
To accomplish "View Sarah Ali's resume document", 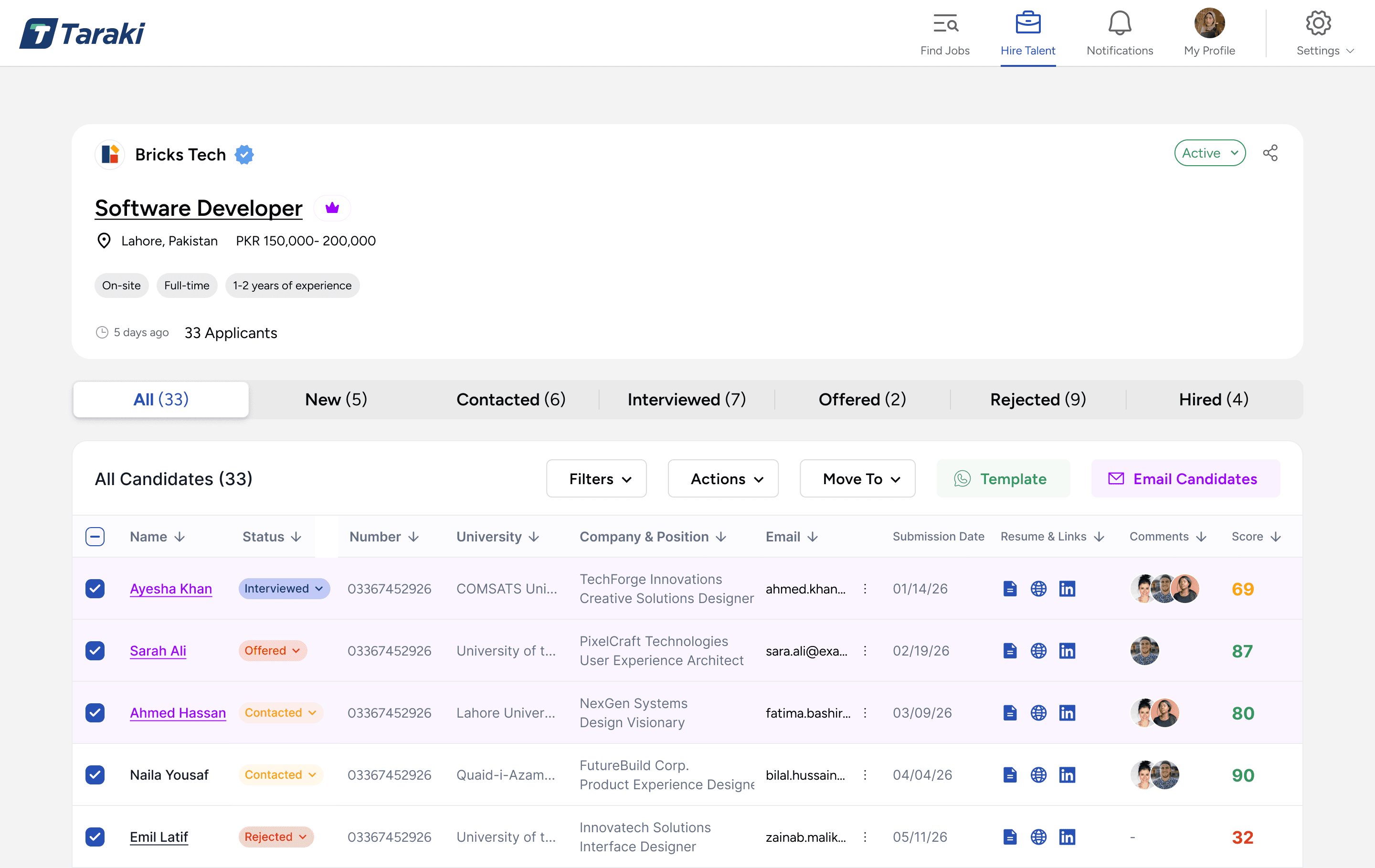I will [1010, 650].
